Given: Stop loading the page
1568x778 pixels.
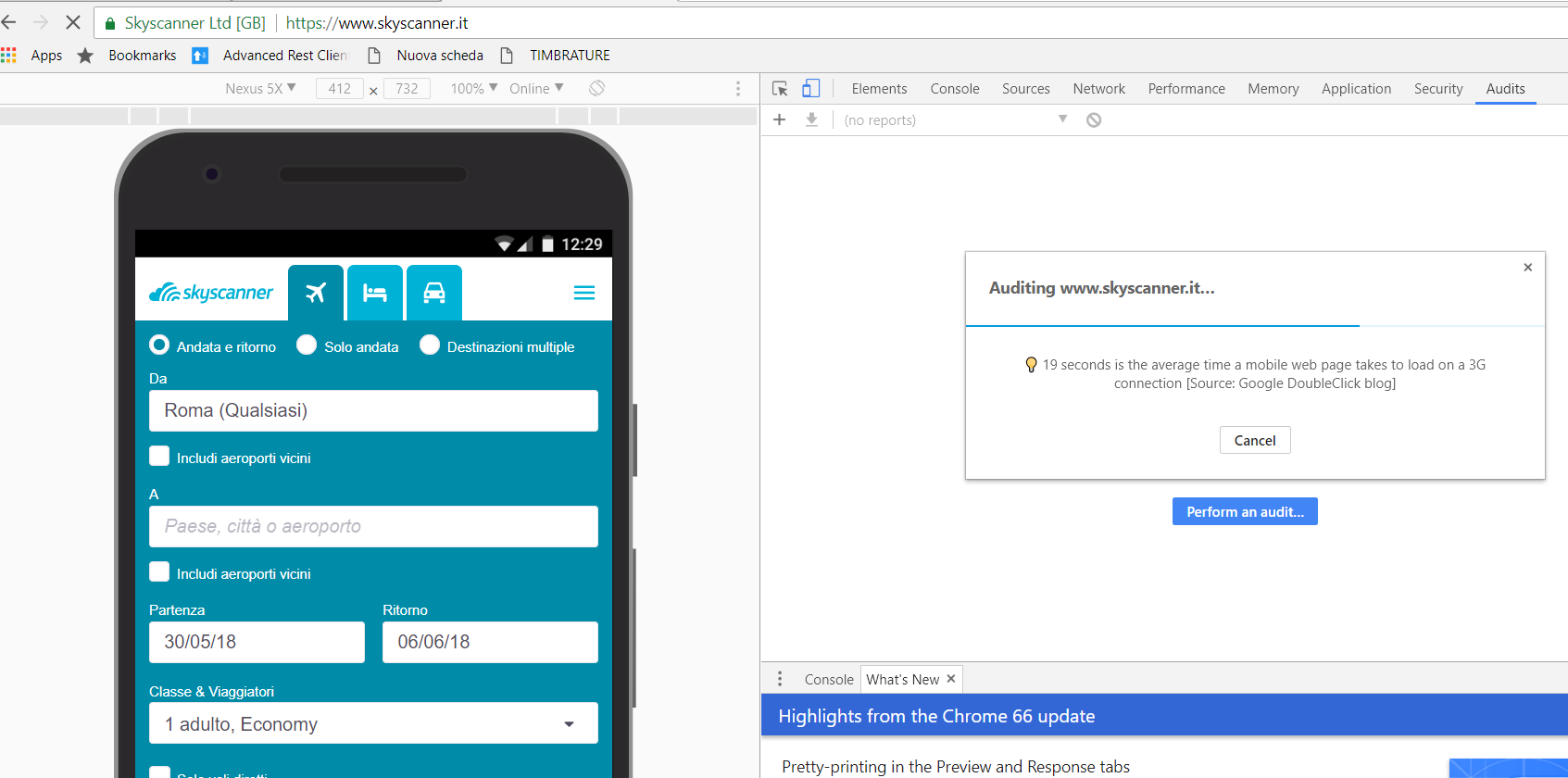Looking at the screenshot, I should 73,22.
